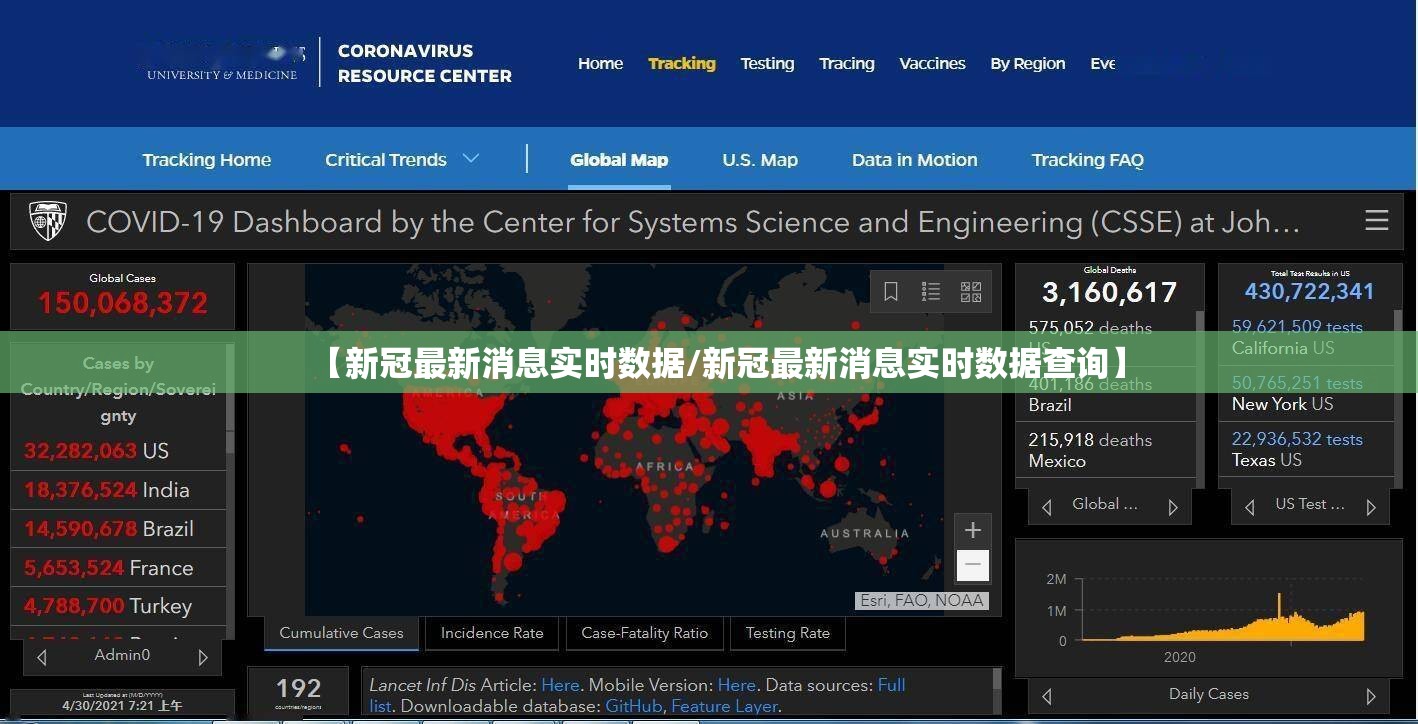Viewport: 1418px width, 724px height.
Task: Show previous US Test panel
Action: (x=1249, y=507)
